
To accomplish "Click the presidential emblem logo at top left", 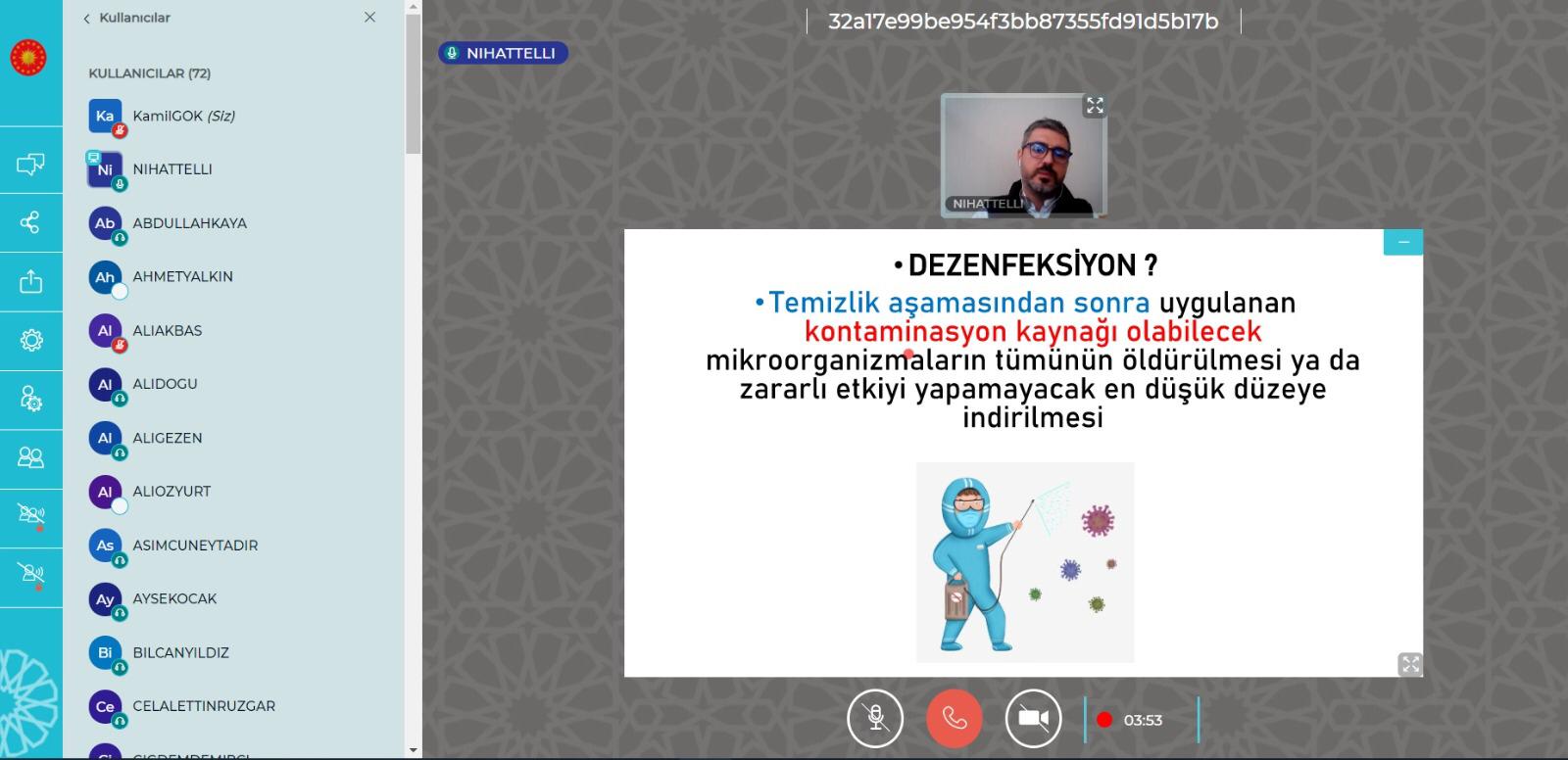I will pos(28,58).
